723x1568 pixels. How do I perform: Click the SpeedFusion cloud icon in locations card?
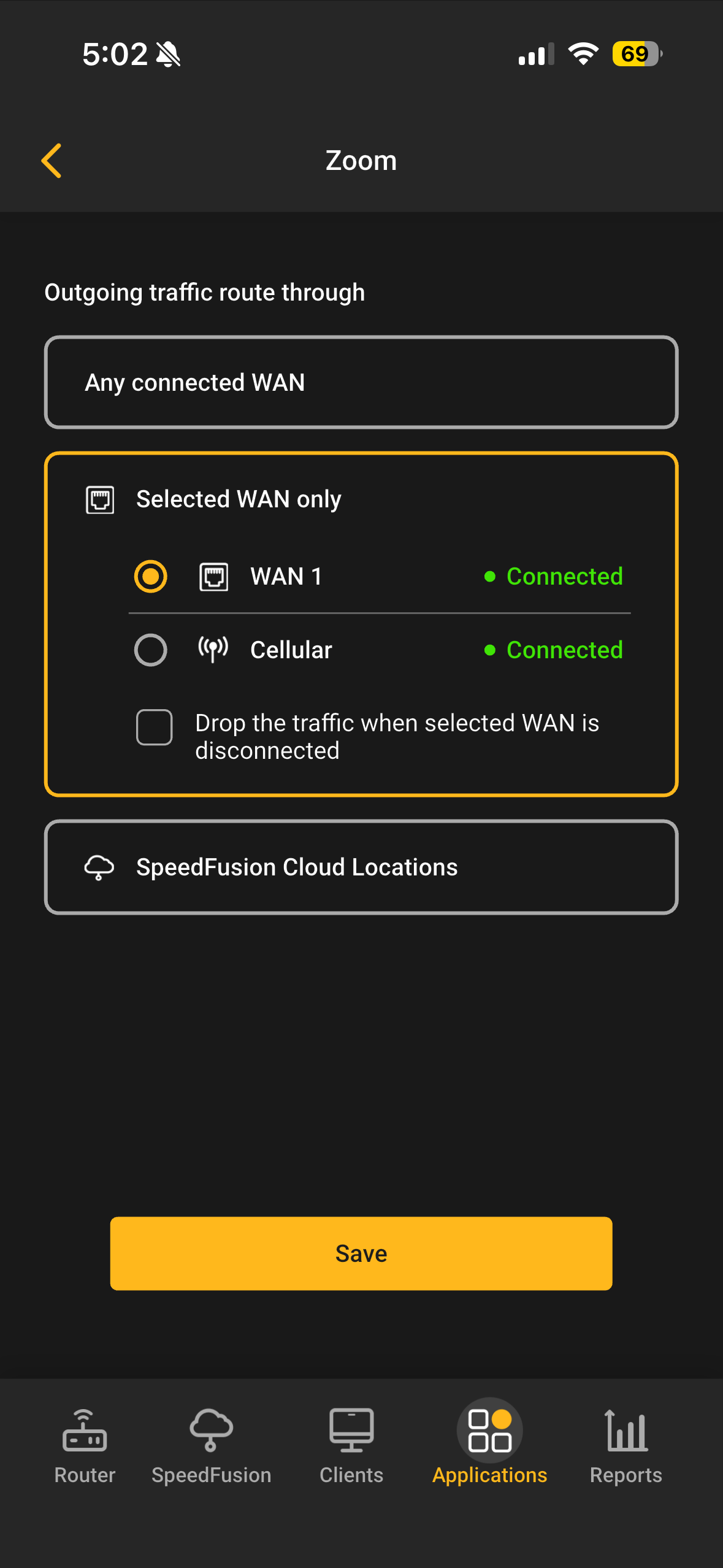(x=99, y=867)
